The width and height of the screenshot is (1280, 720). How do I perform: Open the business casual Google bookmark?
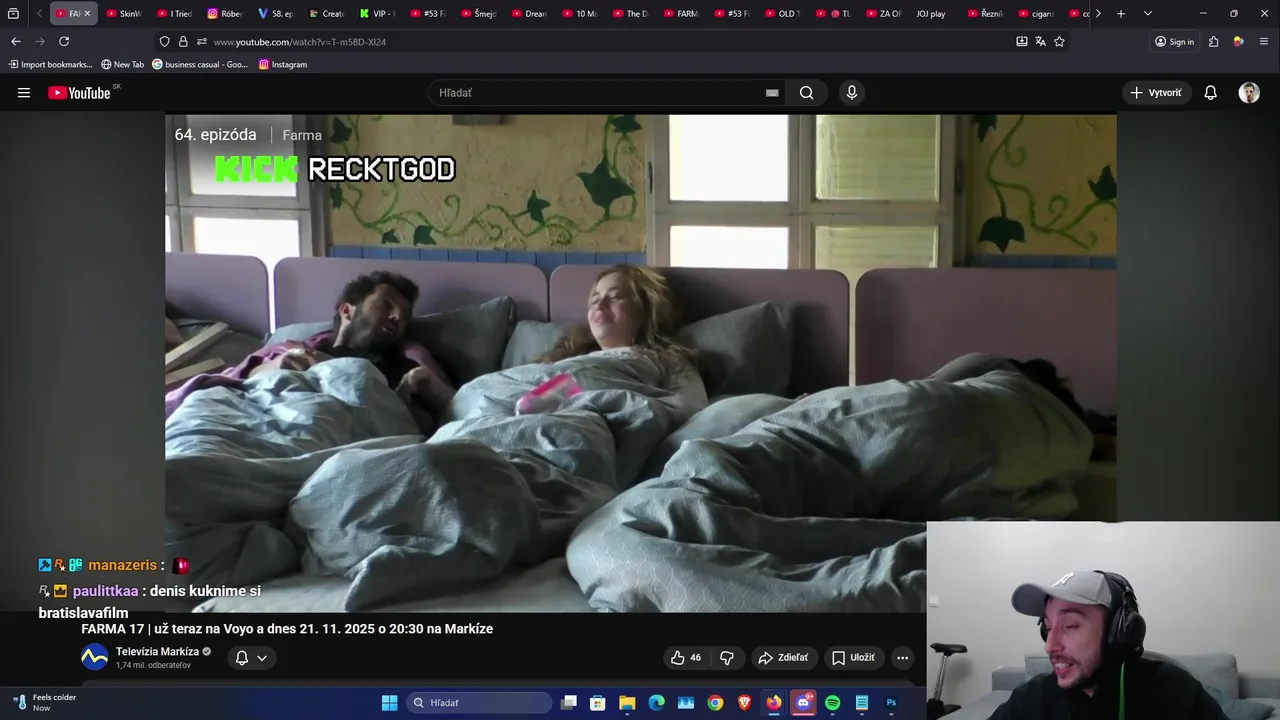199,64
